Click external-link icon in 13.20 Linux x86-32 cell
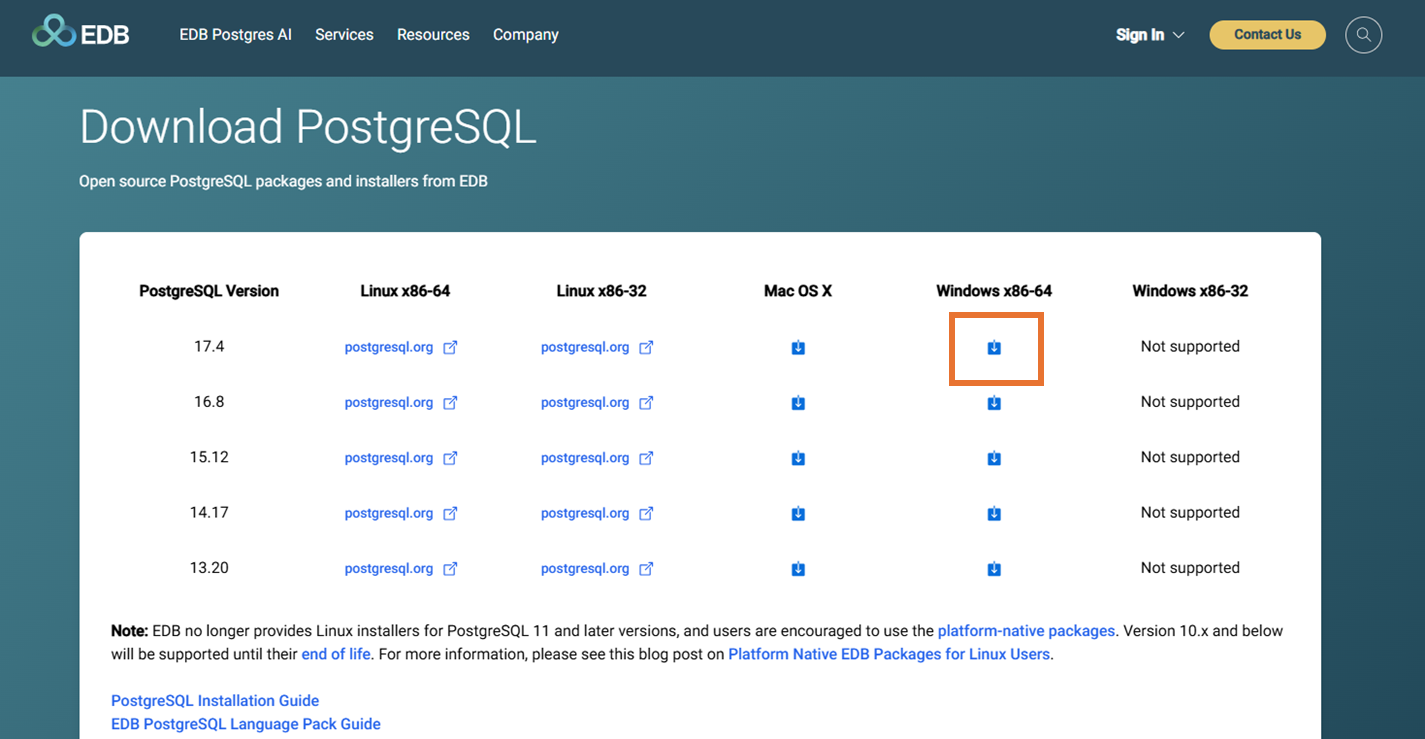The width and height of the screenshot is (1425, 739). (646, 568)
